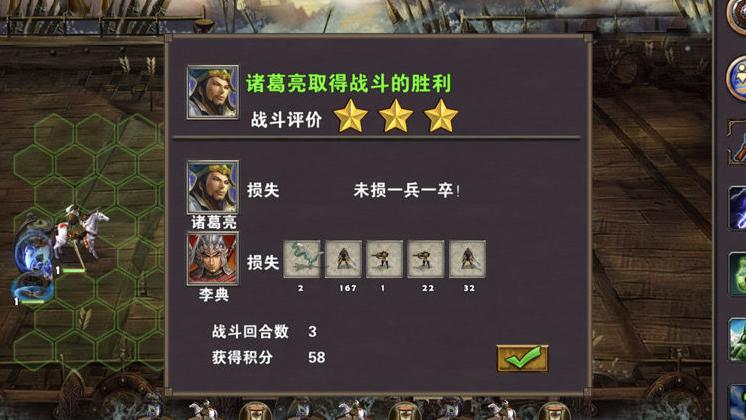Click the green statue spell icon
The width and height of the screenshot is (746, 420).
coord(738,340)
